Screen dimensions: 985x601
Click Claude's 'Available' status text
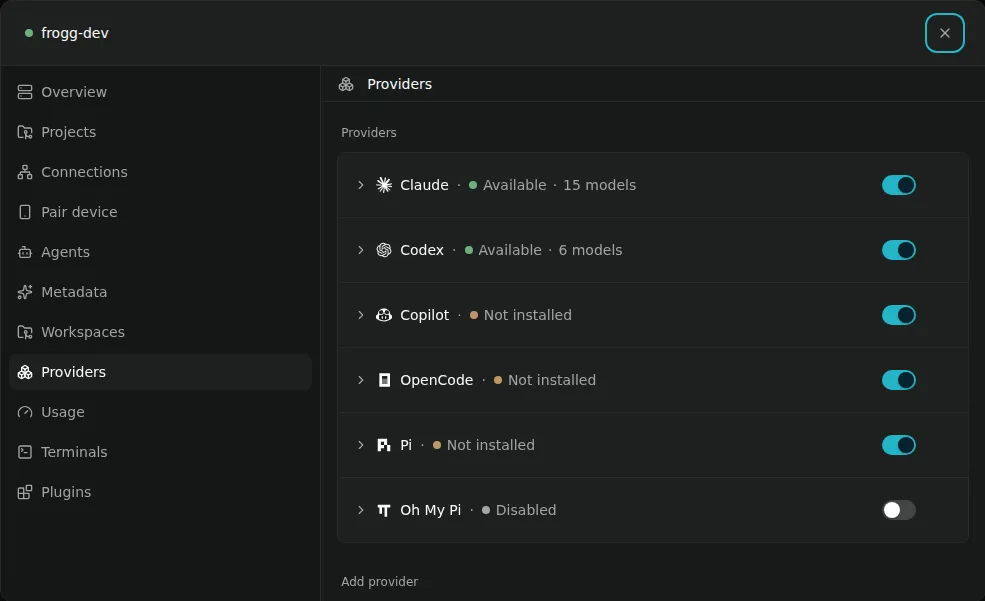[x=514, y=185]
